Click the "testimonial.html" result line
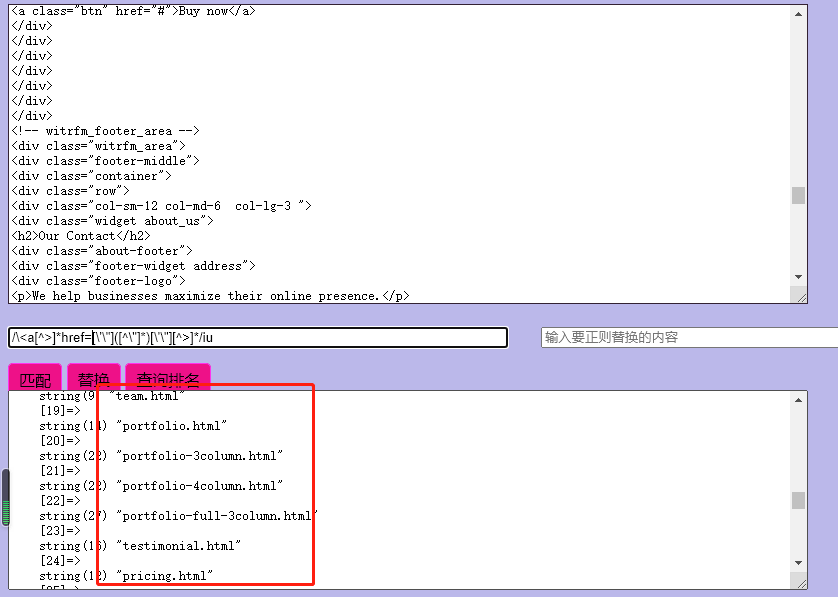Image resolution: width=838 pixels, height=597 pixels. click(180, 546)
